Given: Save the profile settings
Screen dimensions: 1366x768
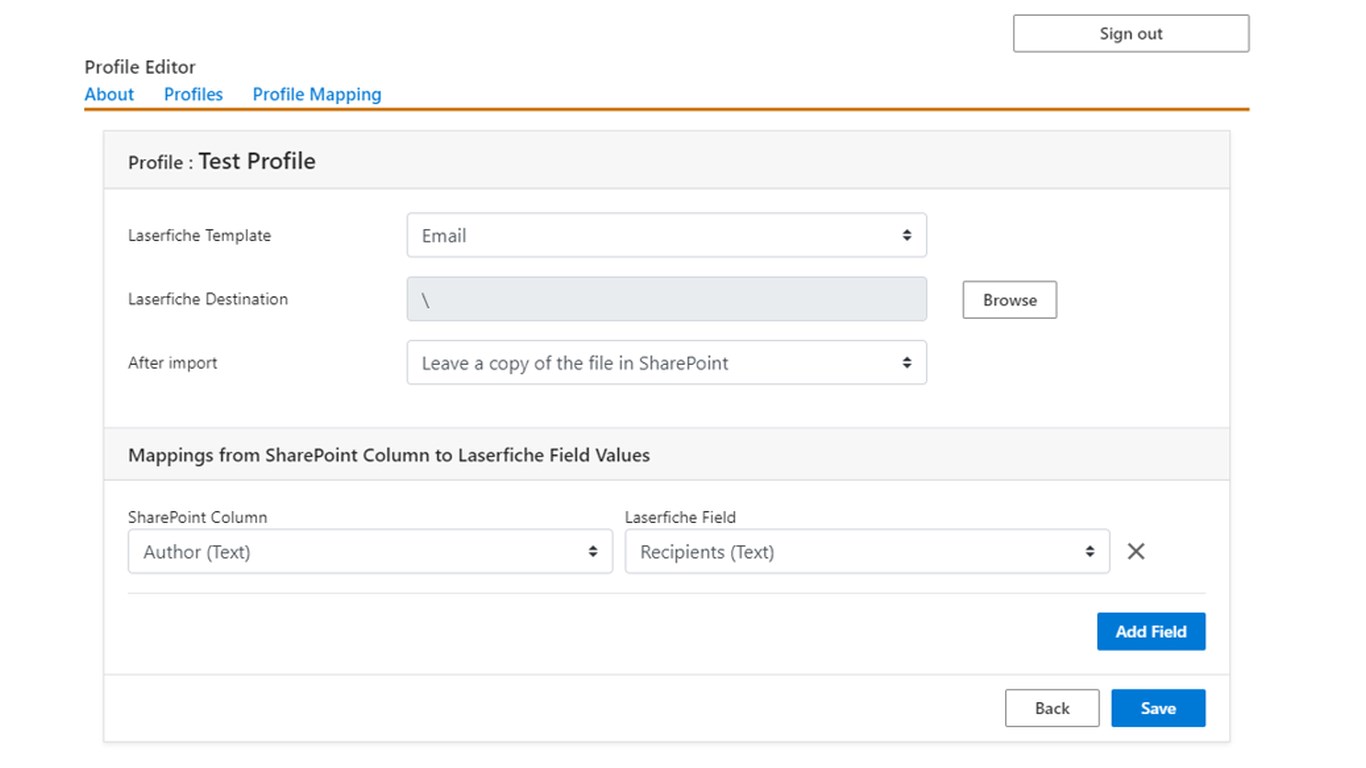Looking at the screenshot, I should tap(1157, 708).
